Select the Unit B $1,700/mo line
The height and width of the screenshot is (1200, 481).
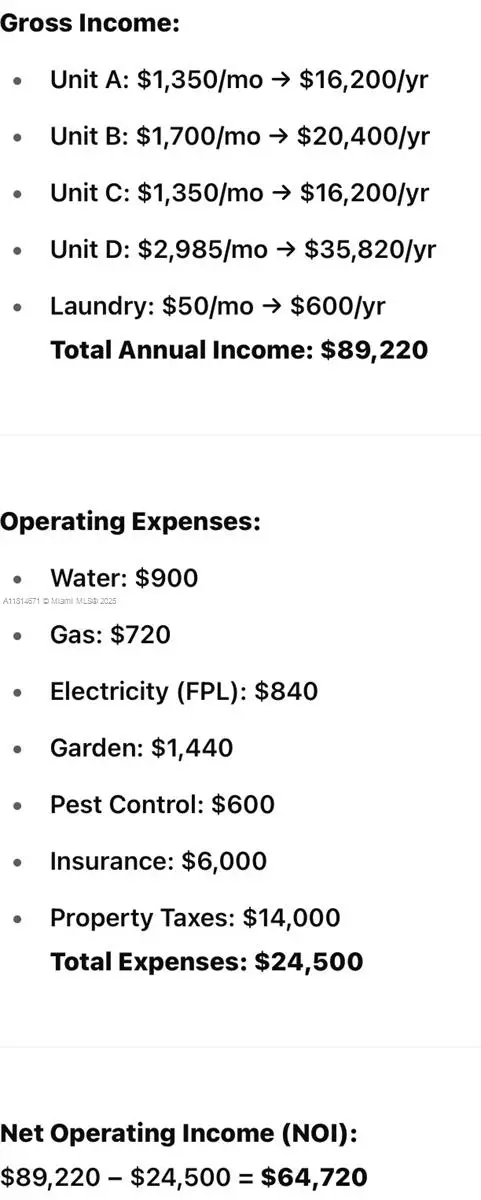pos(241,136)
